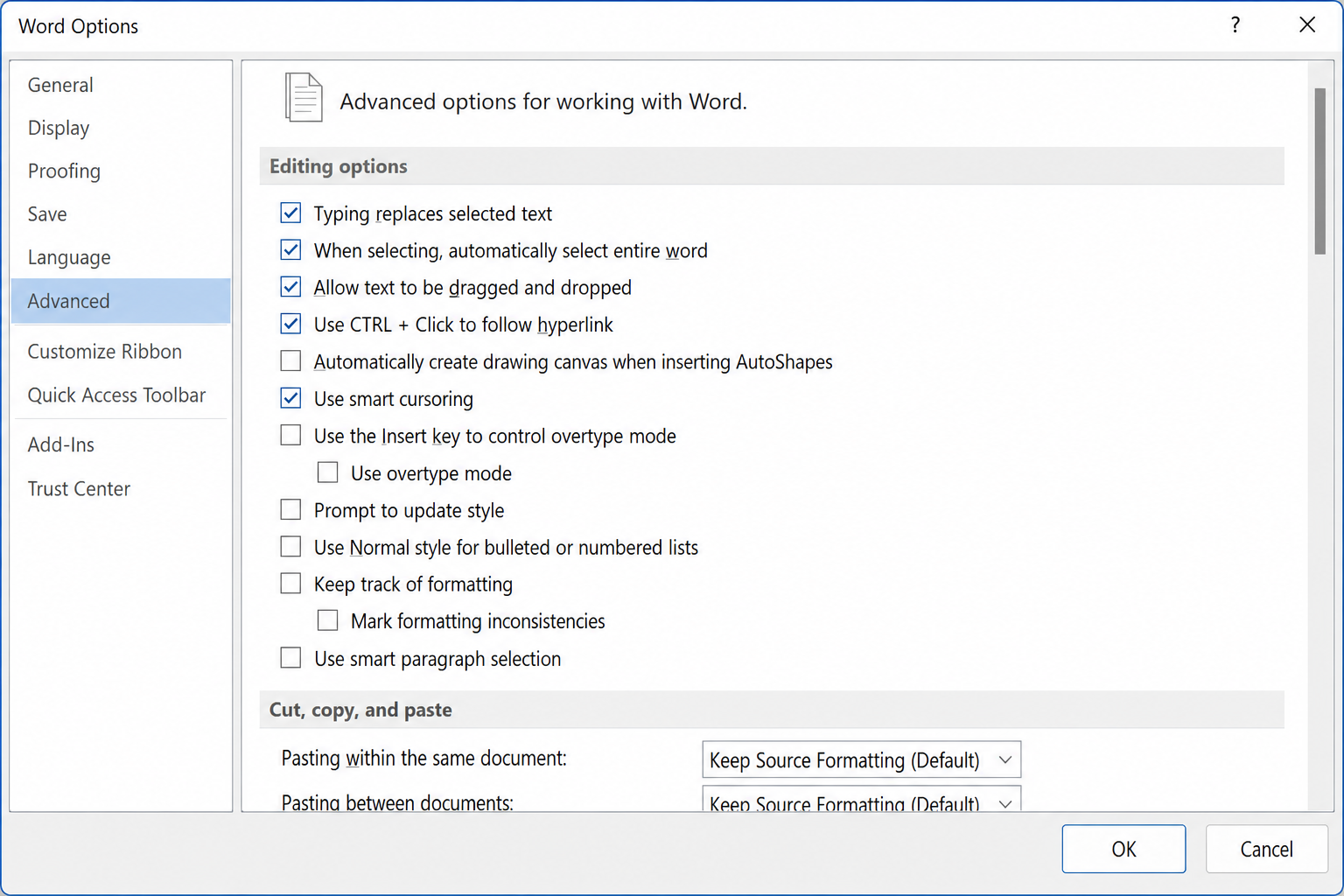This screenshot has width=1344, height=896.
Task: Open the Add-Ins category
Action: 121,444
